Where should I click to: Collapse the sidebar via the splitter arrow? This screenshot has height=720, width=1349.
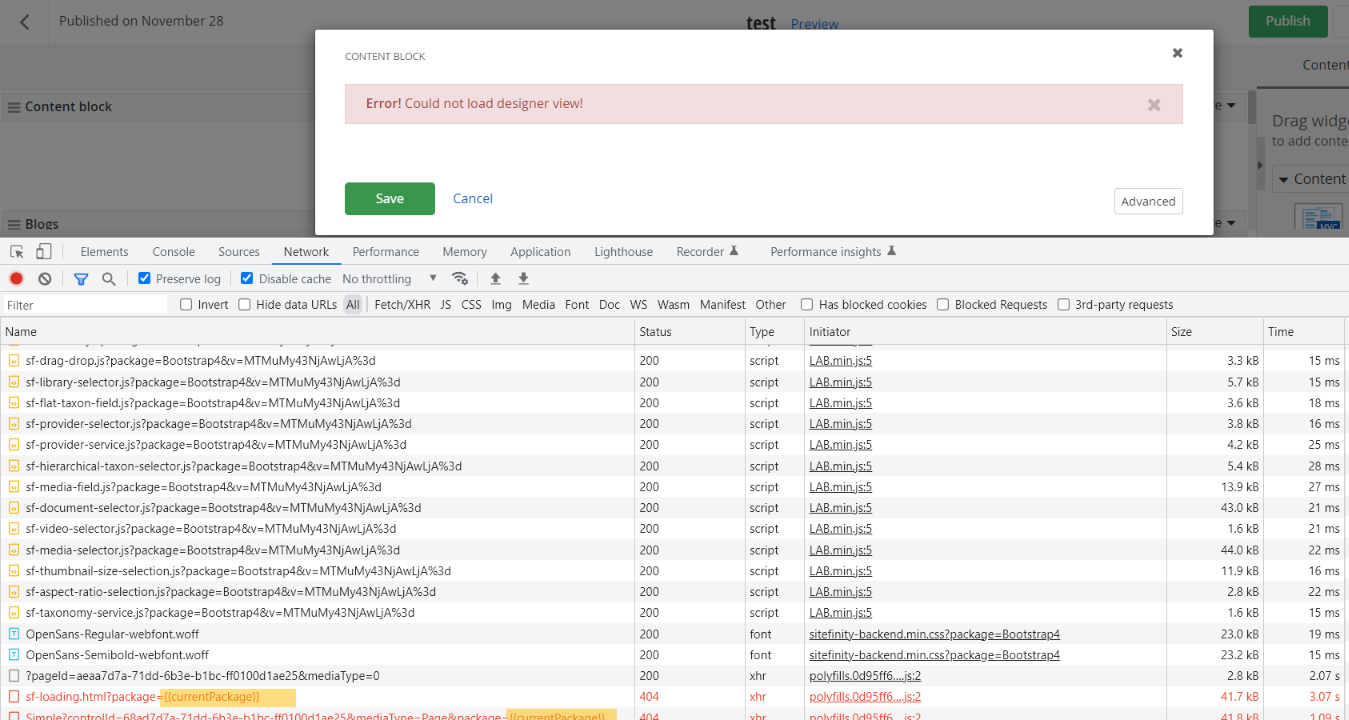[1260, 166]
